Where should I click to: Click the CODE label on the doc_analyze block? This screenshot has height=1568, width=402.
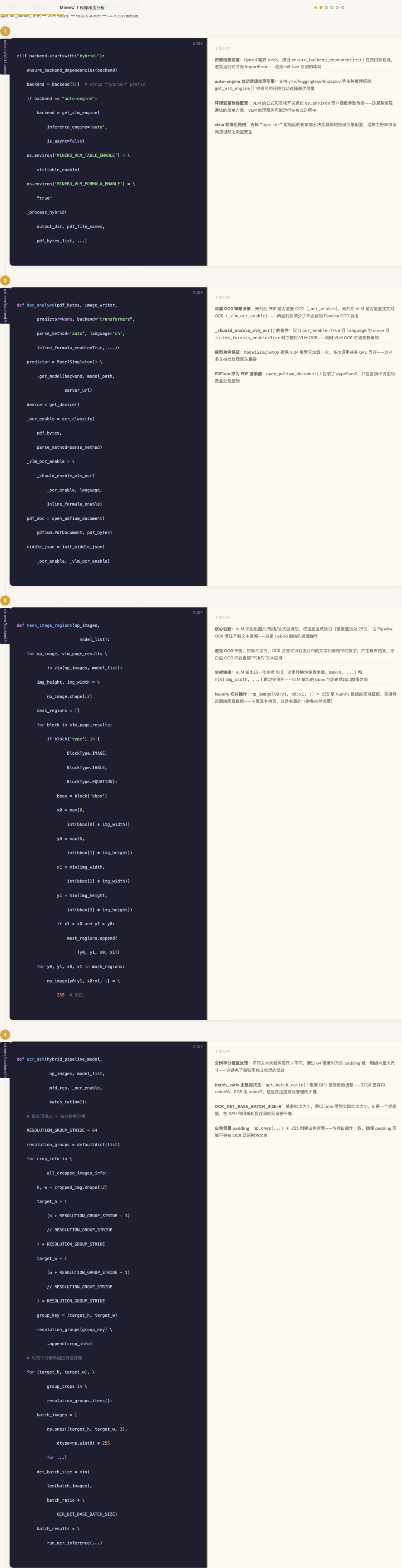(198, 293)
